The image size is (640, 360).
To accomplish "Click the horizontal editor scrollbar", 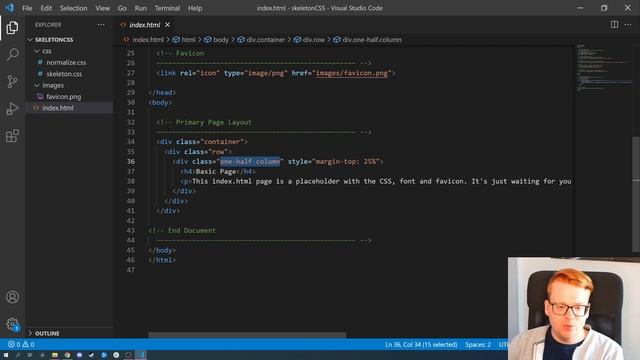I will (247, 335).
